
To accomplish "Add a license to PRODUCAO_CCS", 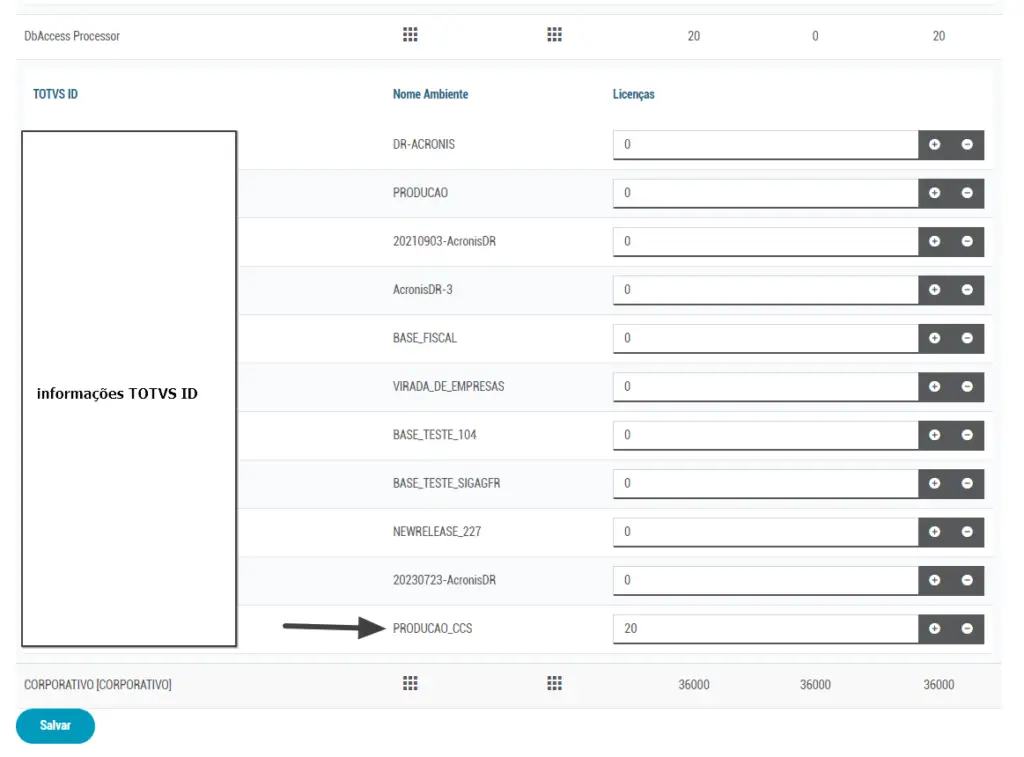I will (934, 629).
